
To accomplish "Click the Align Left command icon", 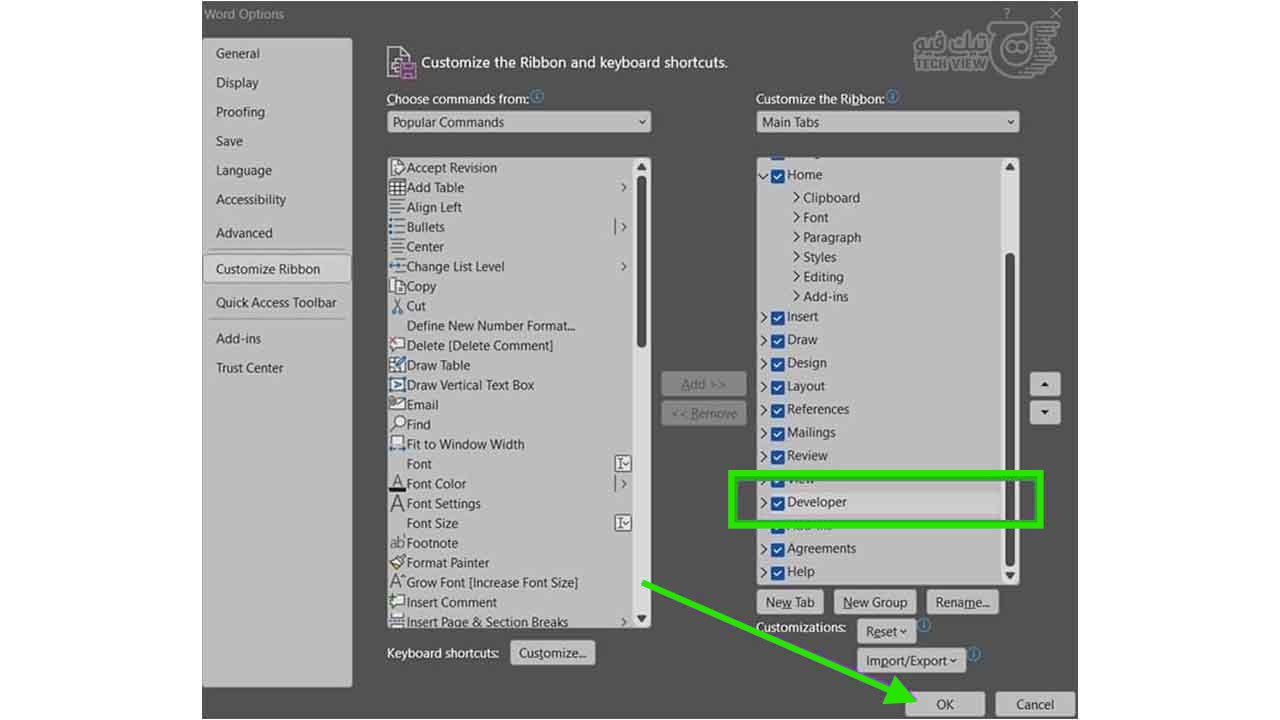I will [x=397, y=207].
